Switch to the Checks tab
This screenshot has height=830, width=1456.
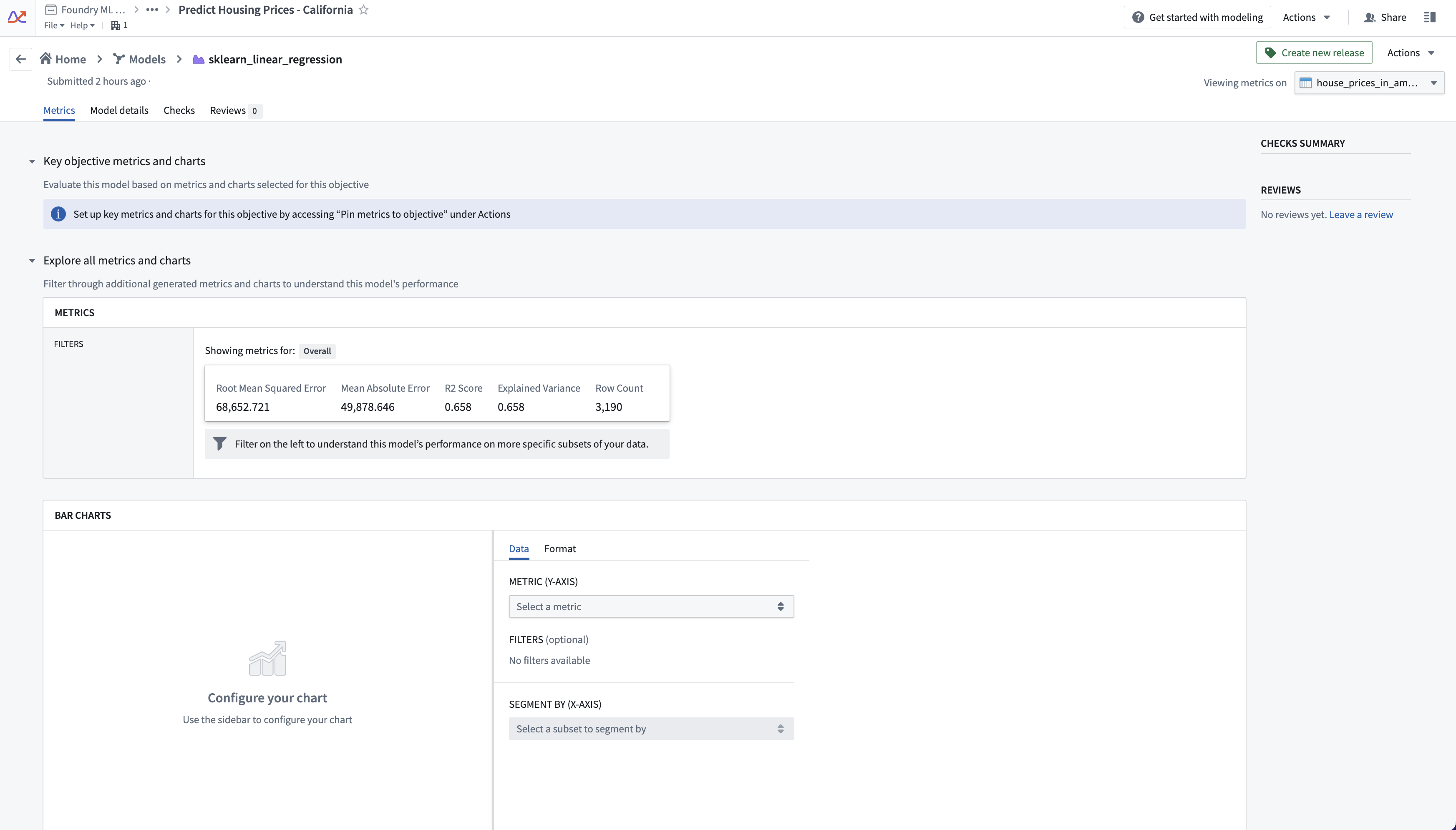179,110
